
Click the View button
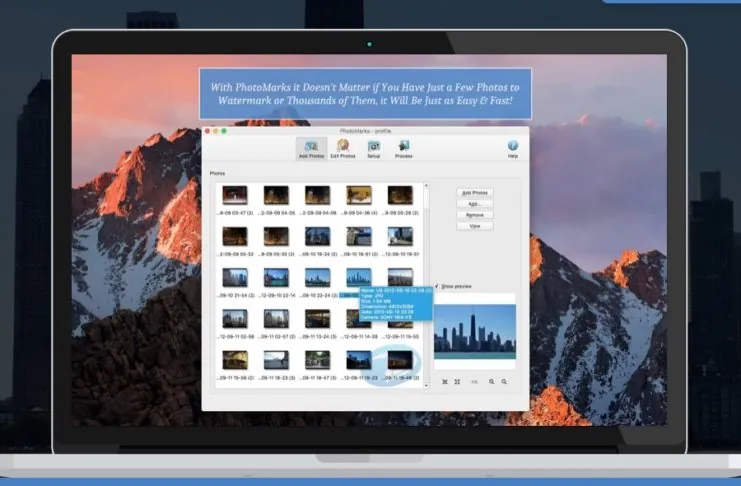(475, 226)
